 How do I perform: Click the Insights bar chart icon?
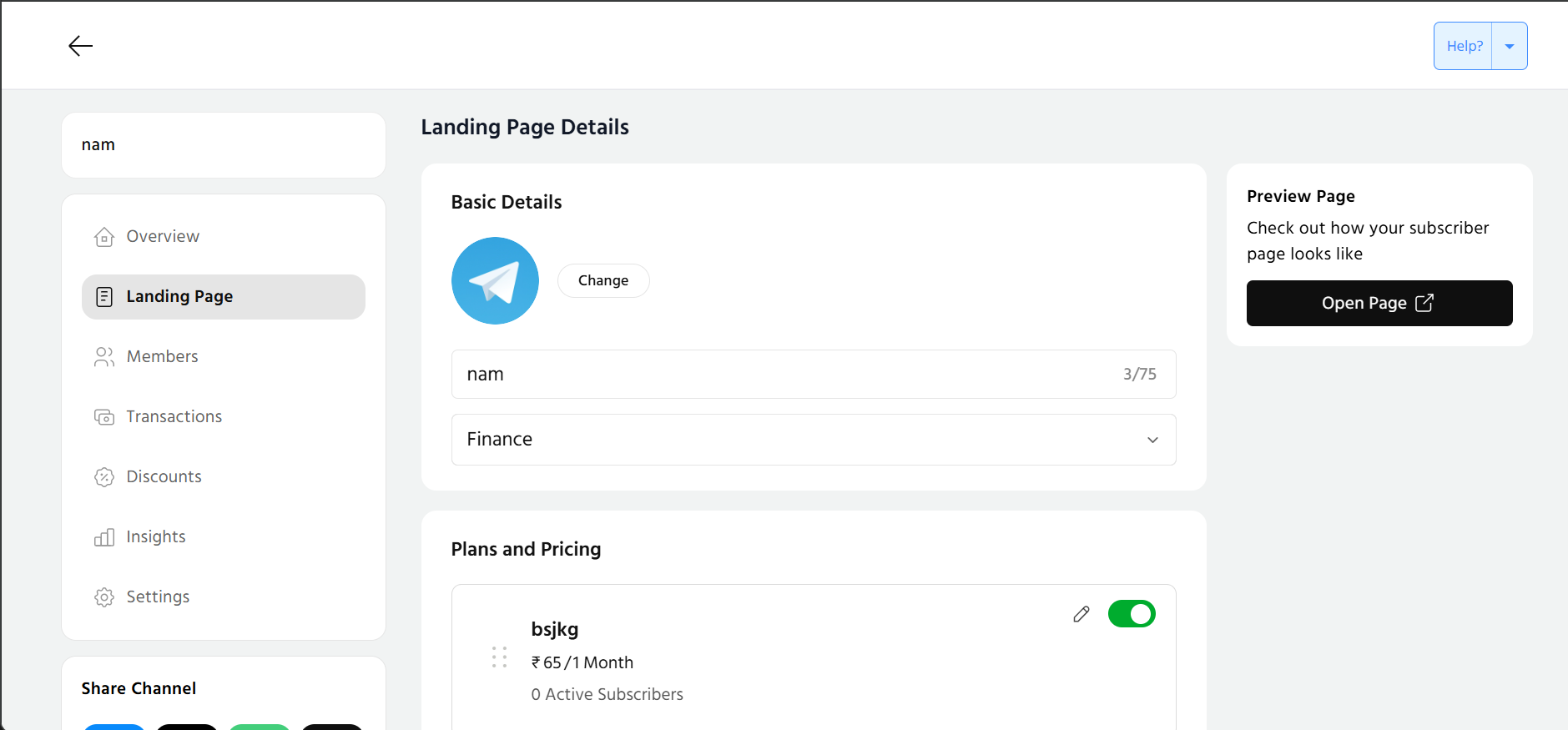tap(104, 537)
